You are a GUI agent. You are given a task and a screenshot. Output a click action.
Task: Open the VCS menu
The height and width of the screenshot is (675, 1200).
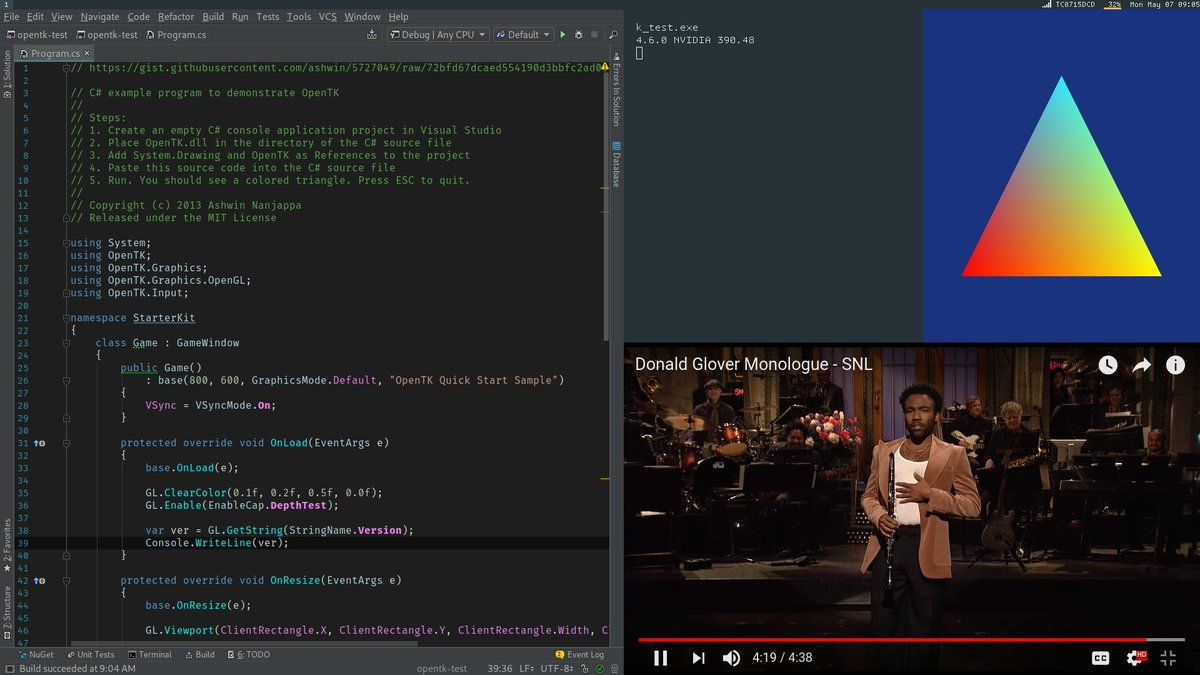(328, 17)
